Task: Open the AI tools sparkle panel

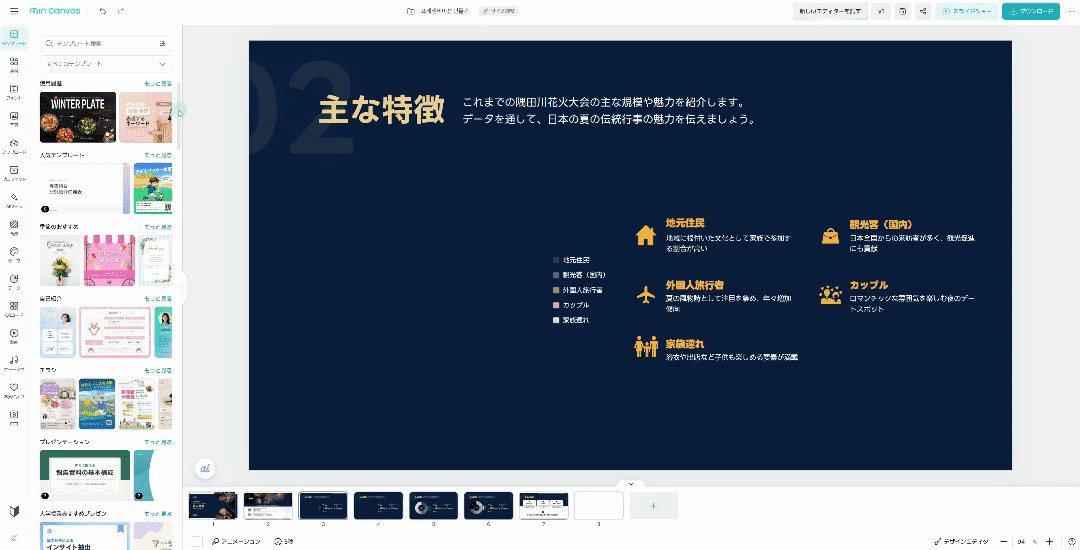Action: tap(14, 200)
